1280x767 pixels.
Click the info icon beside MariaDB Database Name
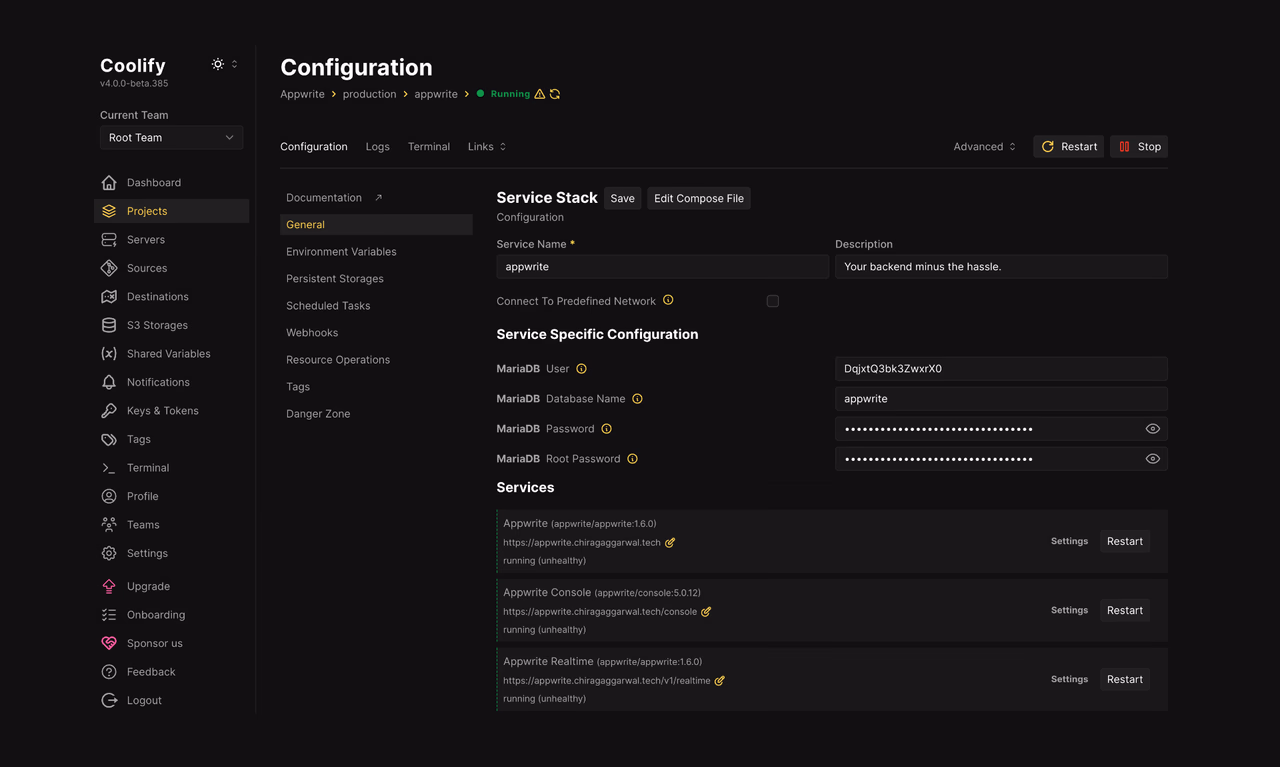637,399
